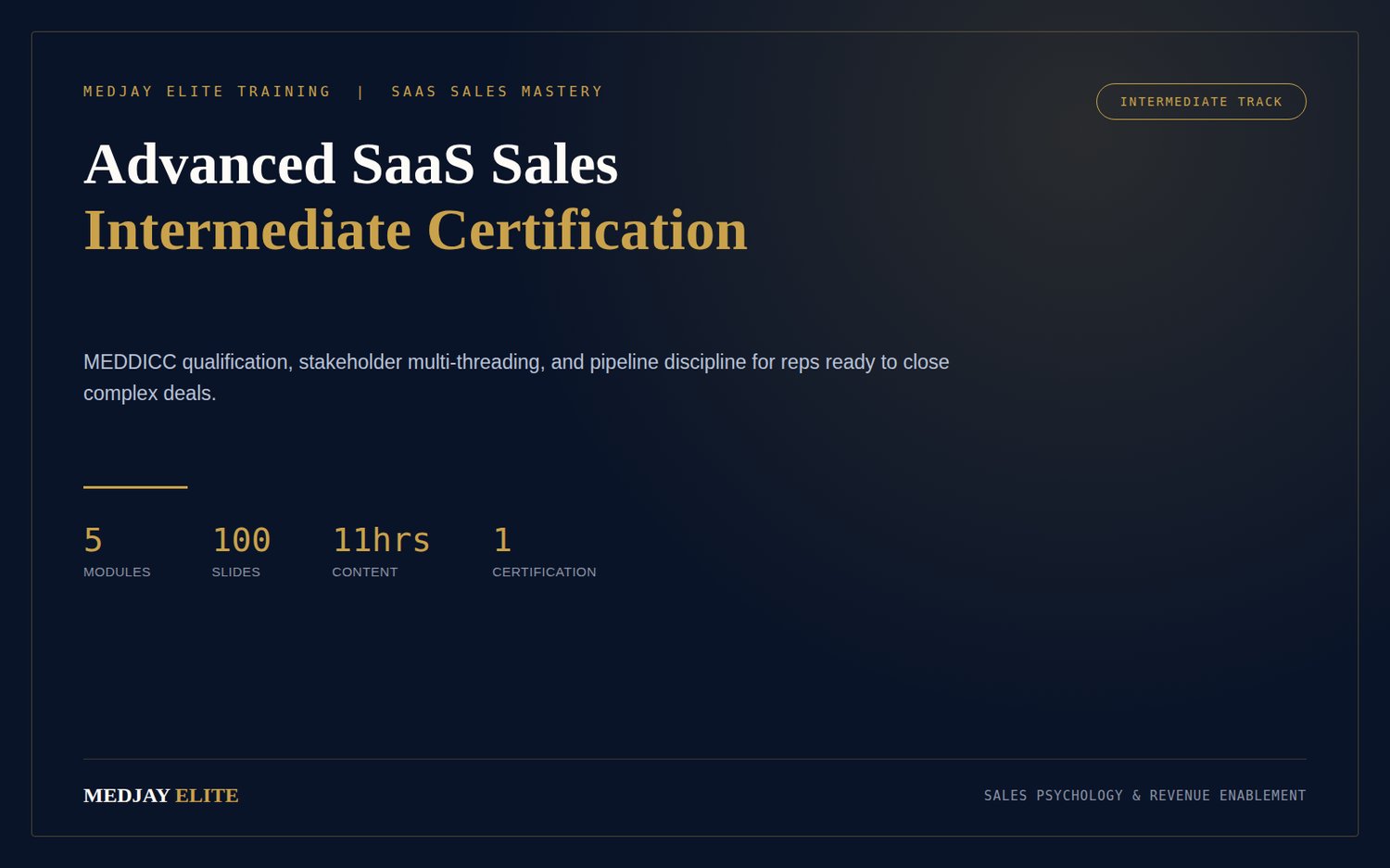Click the Medjay Elite footer logo
Screen dimensions: 1390x868
(x=161, y=796)
